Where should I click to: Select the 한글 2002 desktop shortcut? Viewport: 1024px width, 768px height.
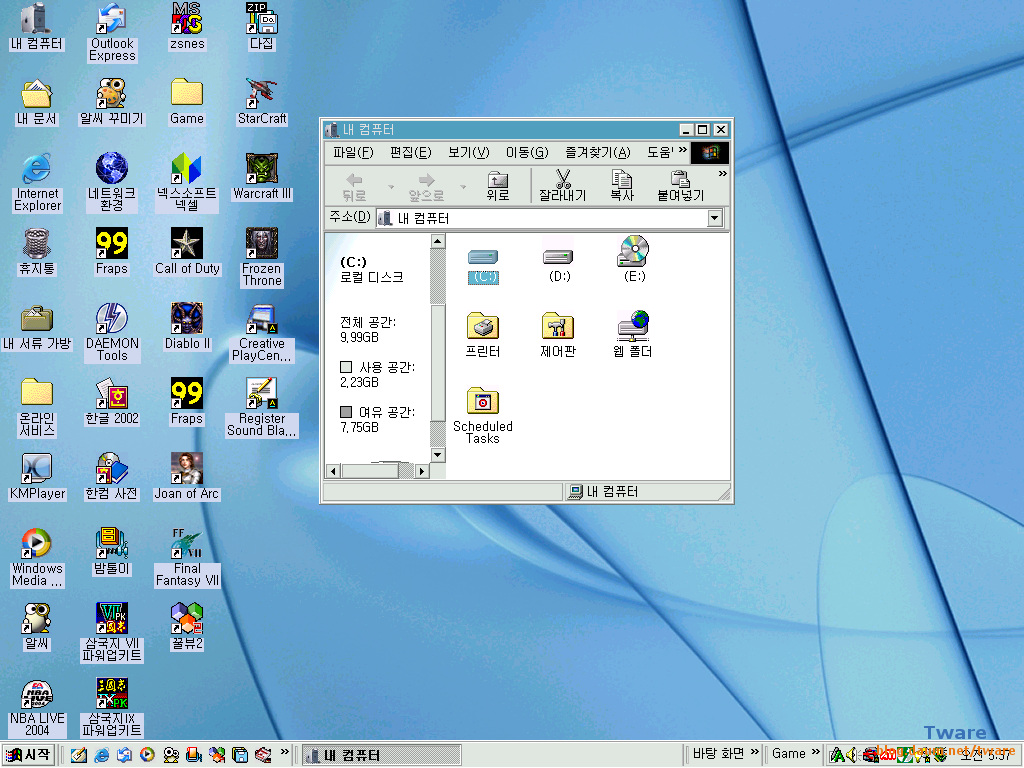pos(112,402)
